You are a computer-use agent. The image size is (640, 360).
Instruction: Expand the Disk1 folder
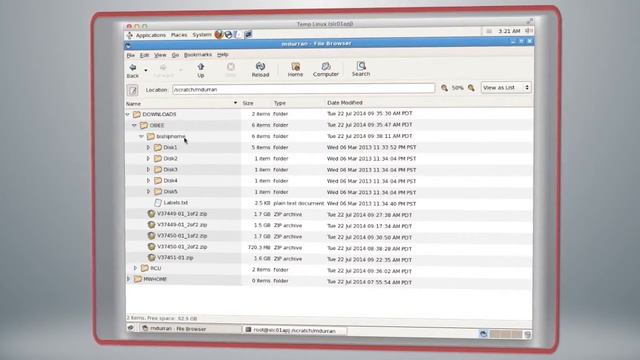[x=149, y=147]
